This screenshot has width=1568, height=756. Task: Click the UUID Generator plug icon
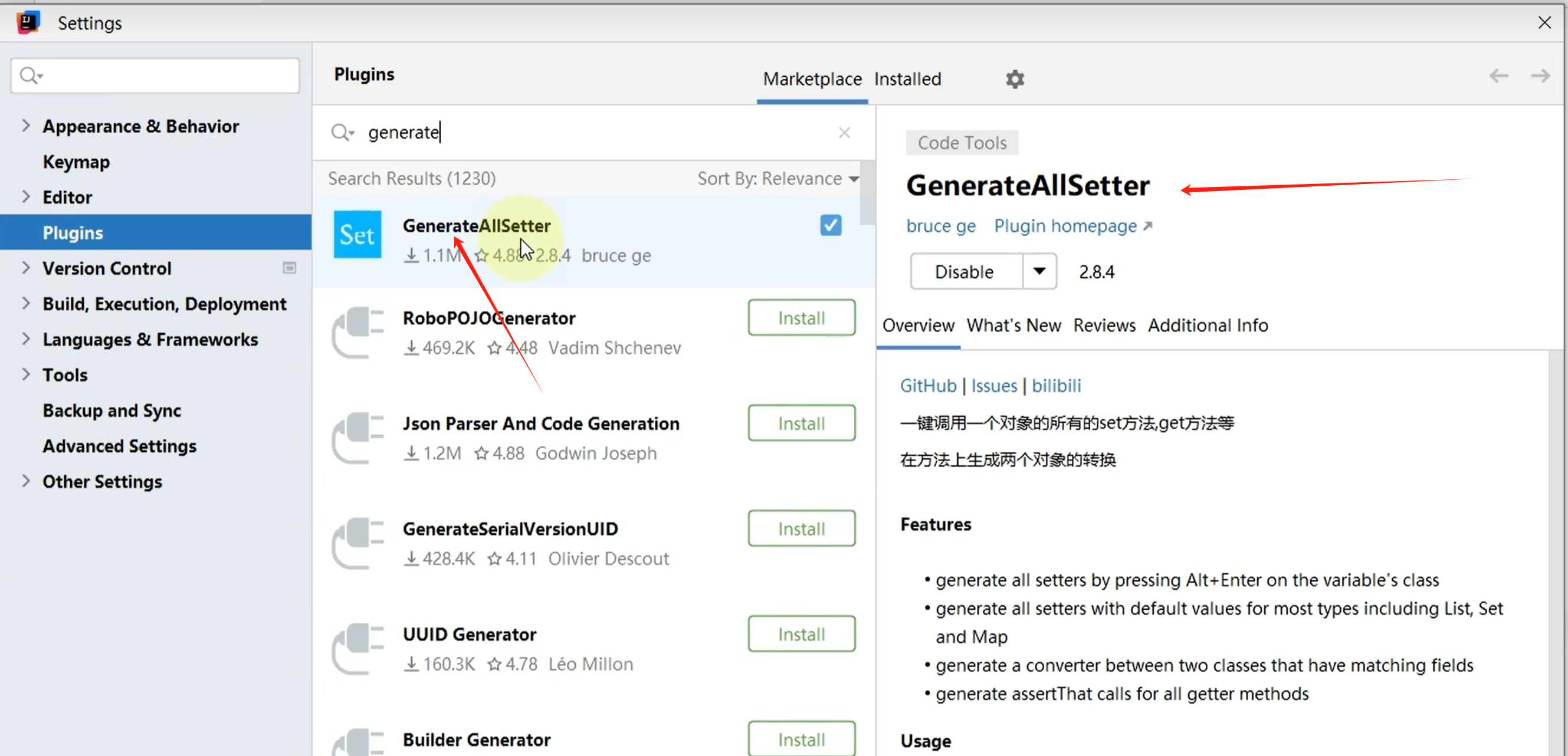coord(358,648)
